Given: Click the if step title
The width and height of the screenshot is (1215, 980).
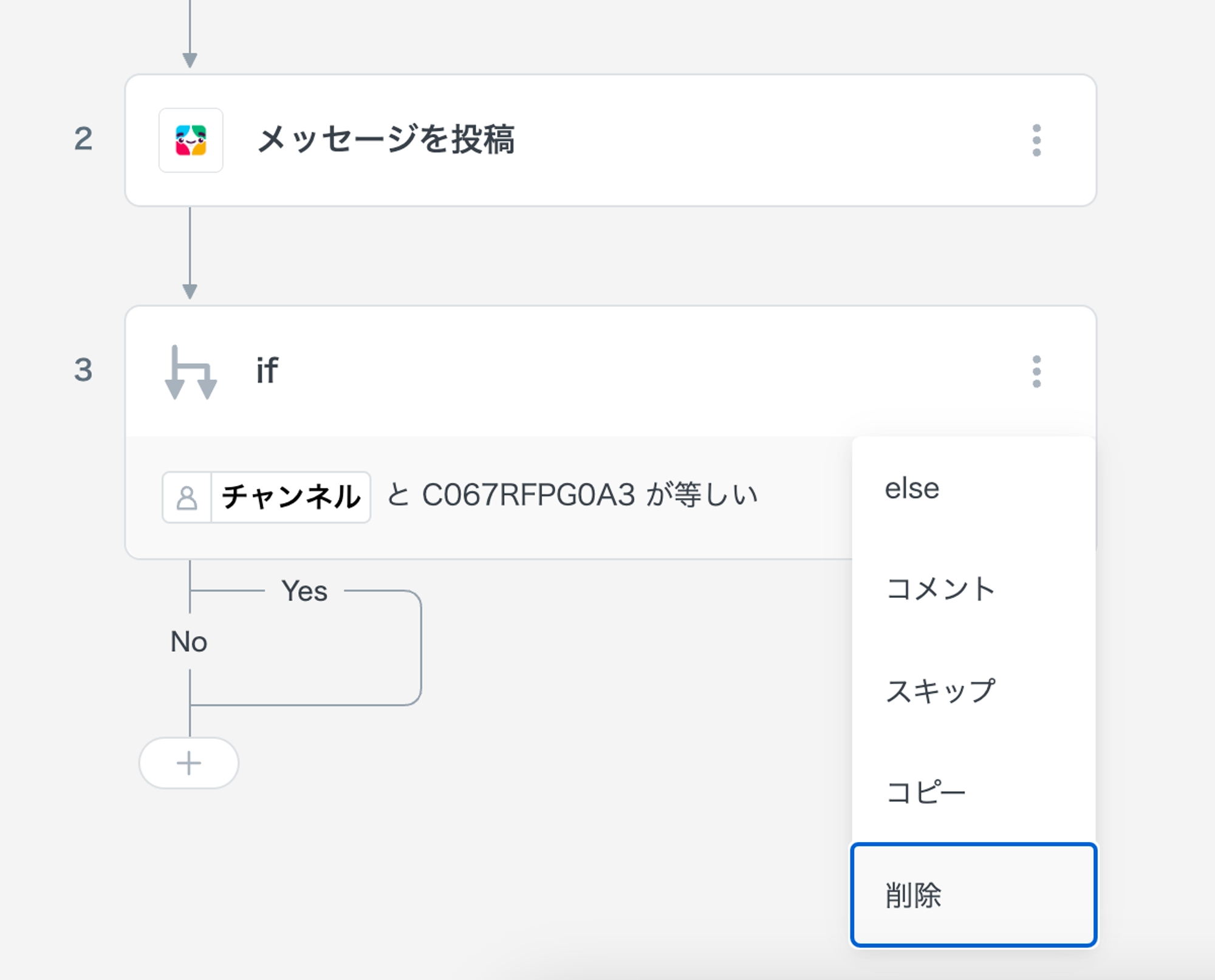Looking at the screenshot, I should [267, 371].
